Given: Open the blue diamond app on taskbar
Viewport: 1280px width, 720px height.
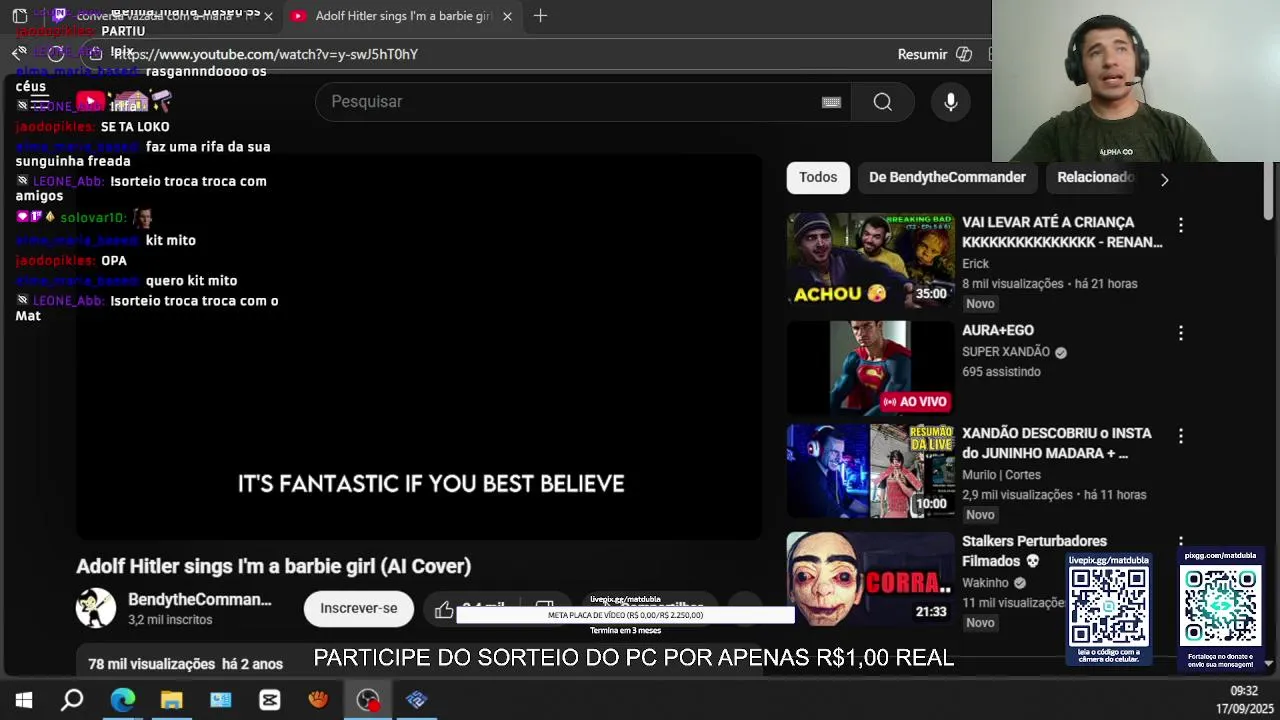Looking at the screenshot, I should point(417,700).
